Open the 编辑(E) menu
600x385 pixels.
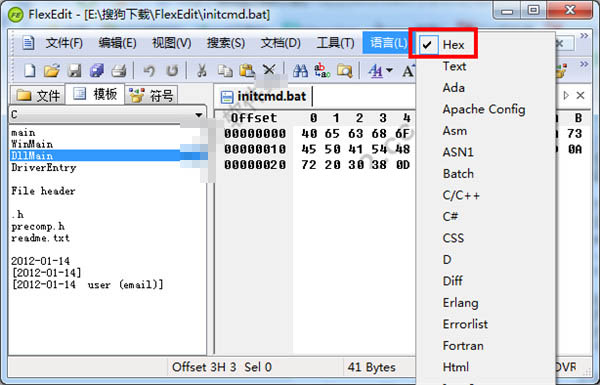click(117, 43)
